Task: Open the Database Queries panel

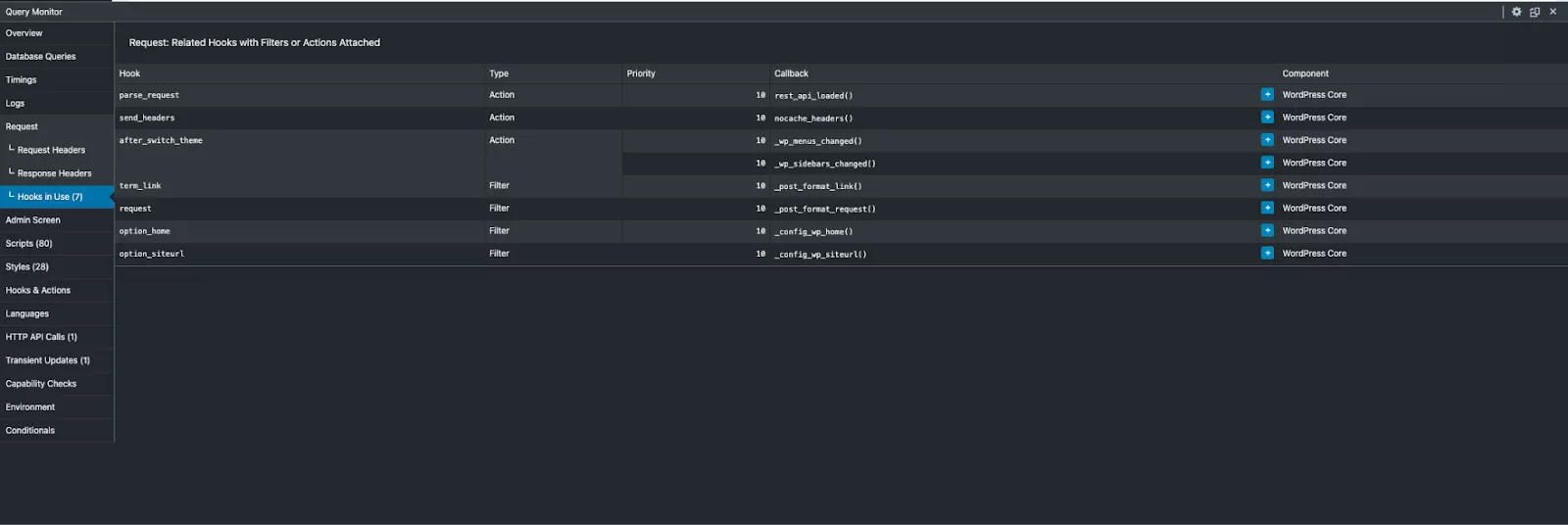Action: [x=40, y=57]
